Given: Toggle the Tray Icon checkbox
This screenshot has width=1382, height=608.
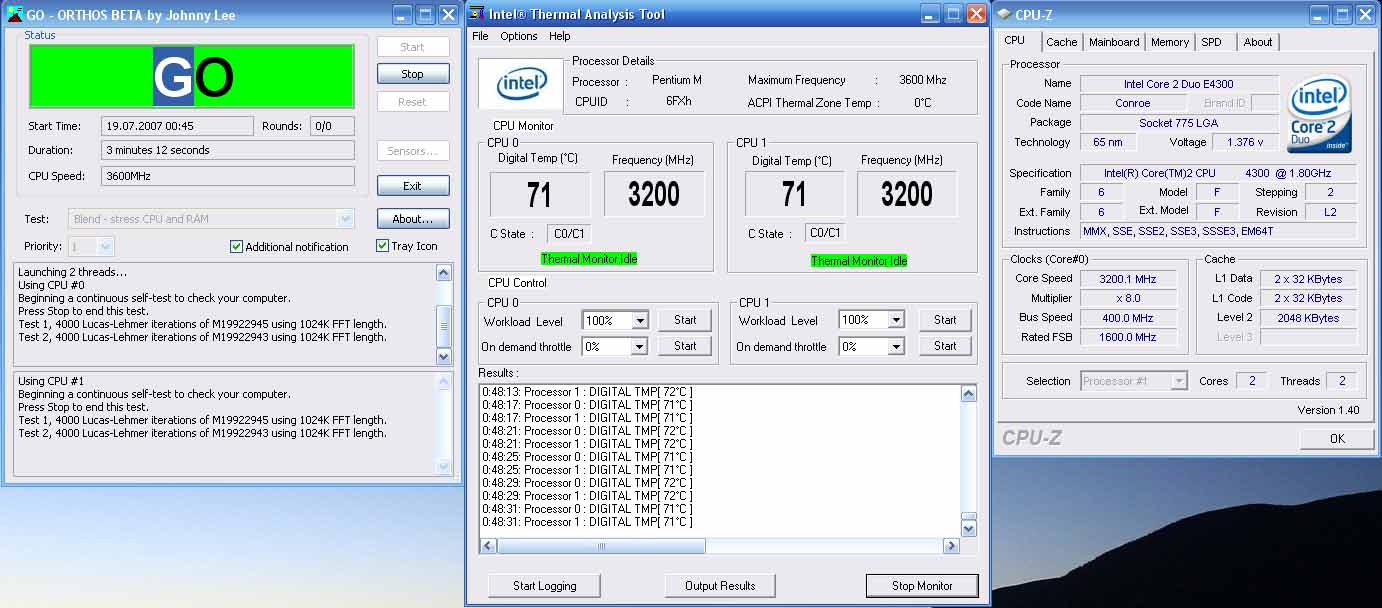Looking at the screenshot, I should click(x=383, y=246).
